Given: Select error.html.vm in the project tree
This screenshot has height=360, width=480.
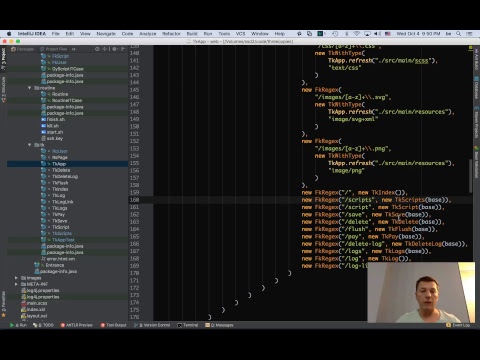Looking at the screenshot, I should click(61, 259).
